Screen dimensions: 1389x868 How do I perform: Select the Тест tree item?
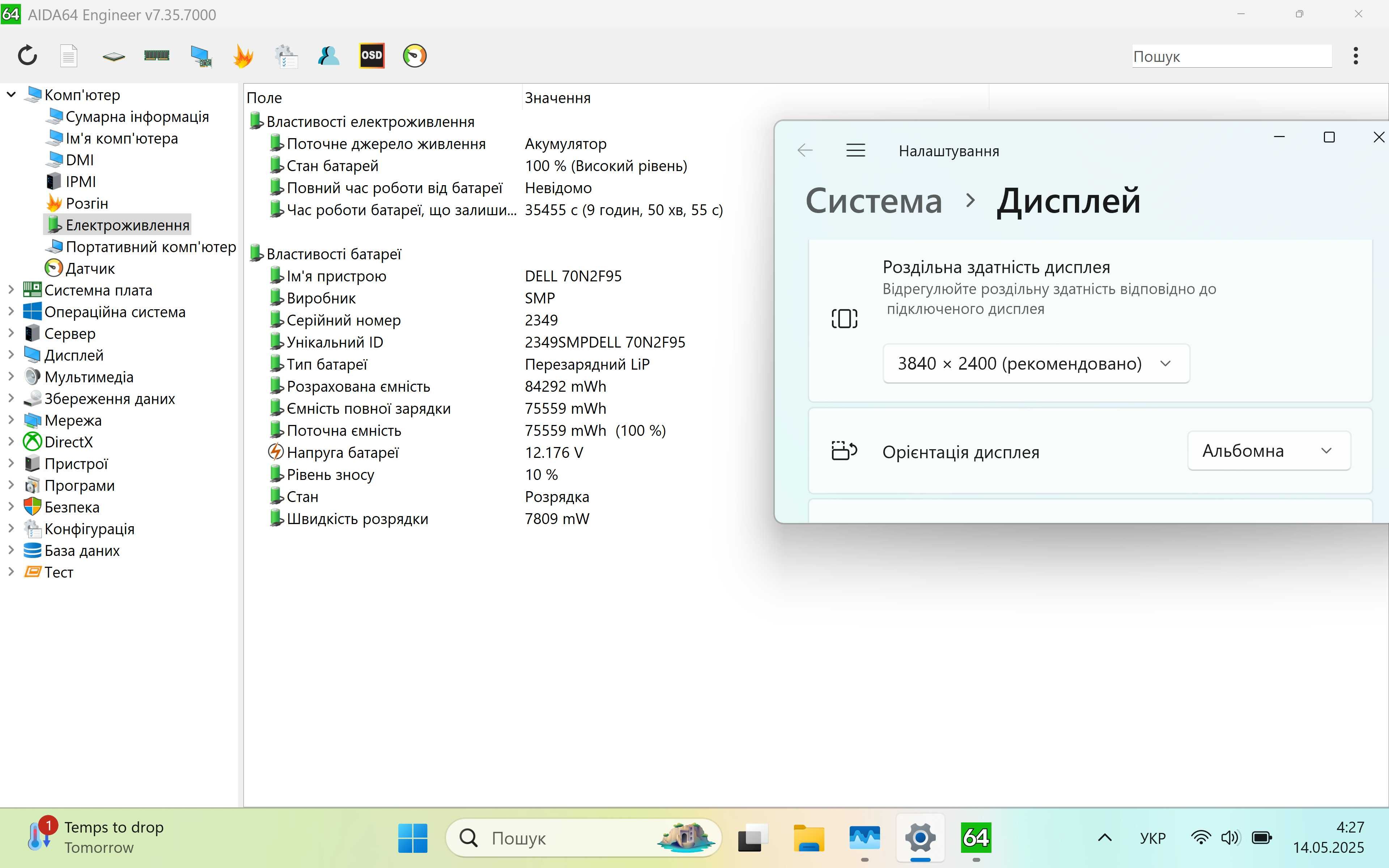[x=59, y=573]
